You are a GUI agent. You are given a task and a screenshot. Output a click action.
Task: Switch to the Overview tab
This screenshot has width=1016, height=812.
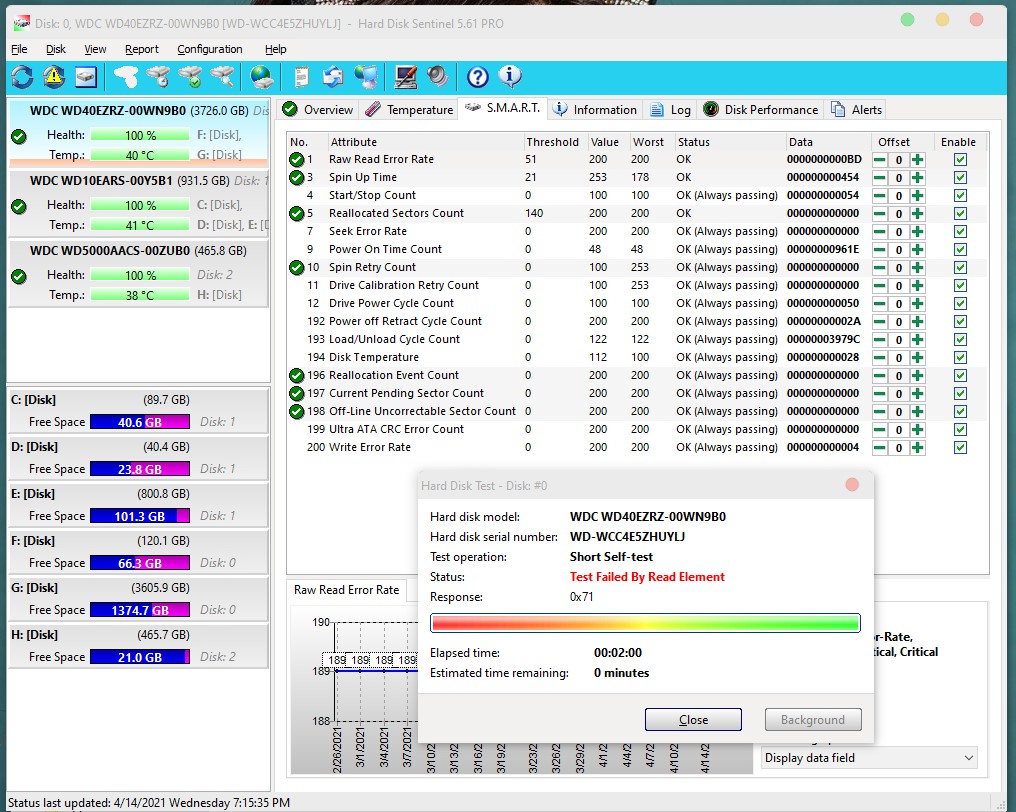pos(318,110)
